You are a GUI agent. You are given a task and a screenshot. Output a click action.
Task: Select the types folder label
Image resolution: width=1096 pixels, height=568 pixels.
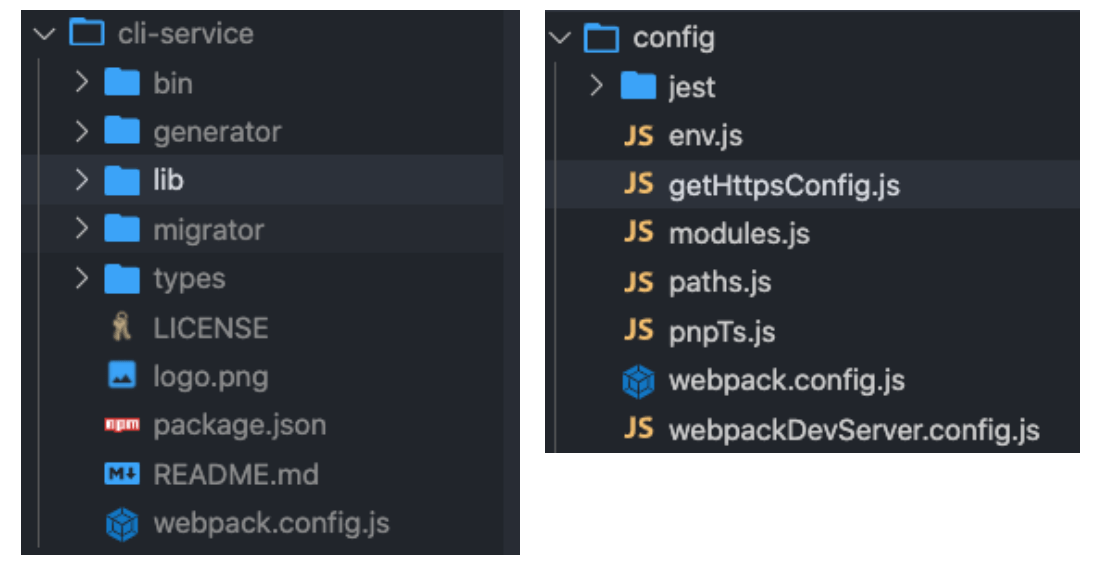[189, 279]
